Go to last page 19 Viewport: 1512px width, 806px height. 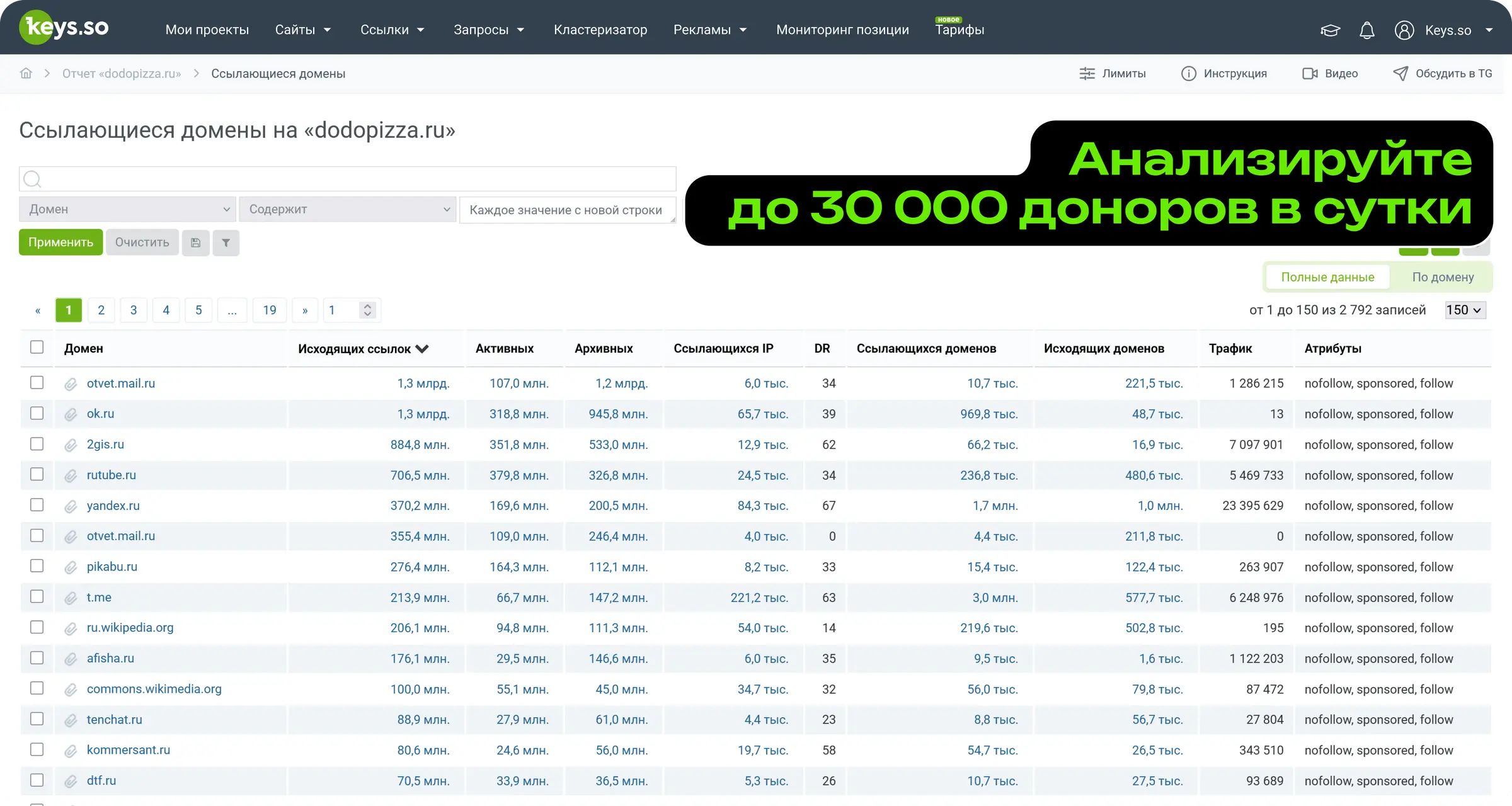269,310
